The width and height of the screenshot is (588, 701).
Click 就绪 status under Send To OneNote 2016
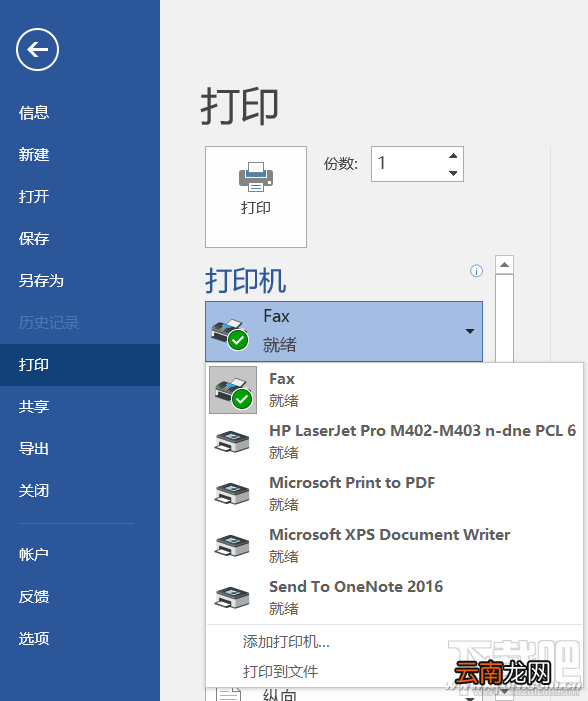click(283, 608)
